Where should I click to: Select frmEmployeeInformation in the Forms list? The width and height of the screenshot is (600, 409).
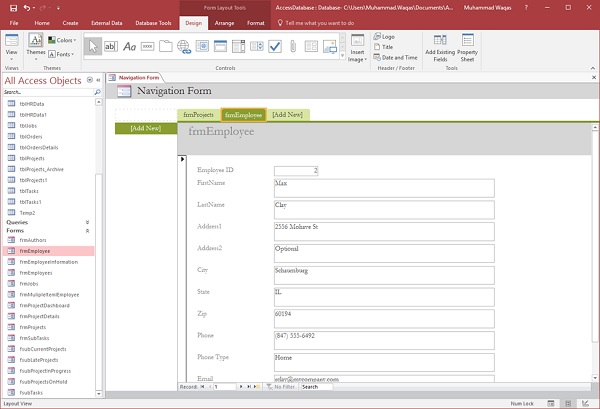49,262
